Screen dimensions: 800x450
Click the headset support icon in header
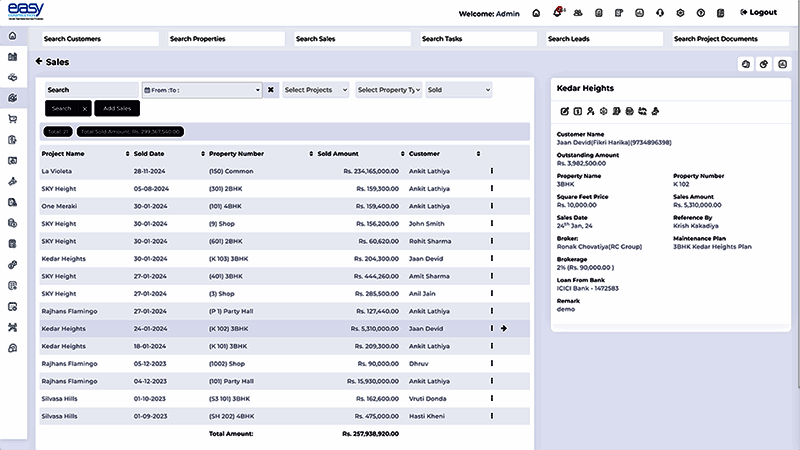pos(660,13)
